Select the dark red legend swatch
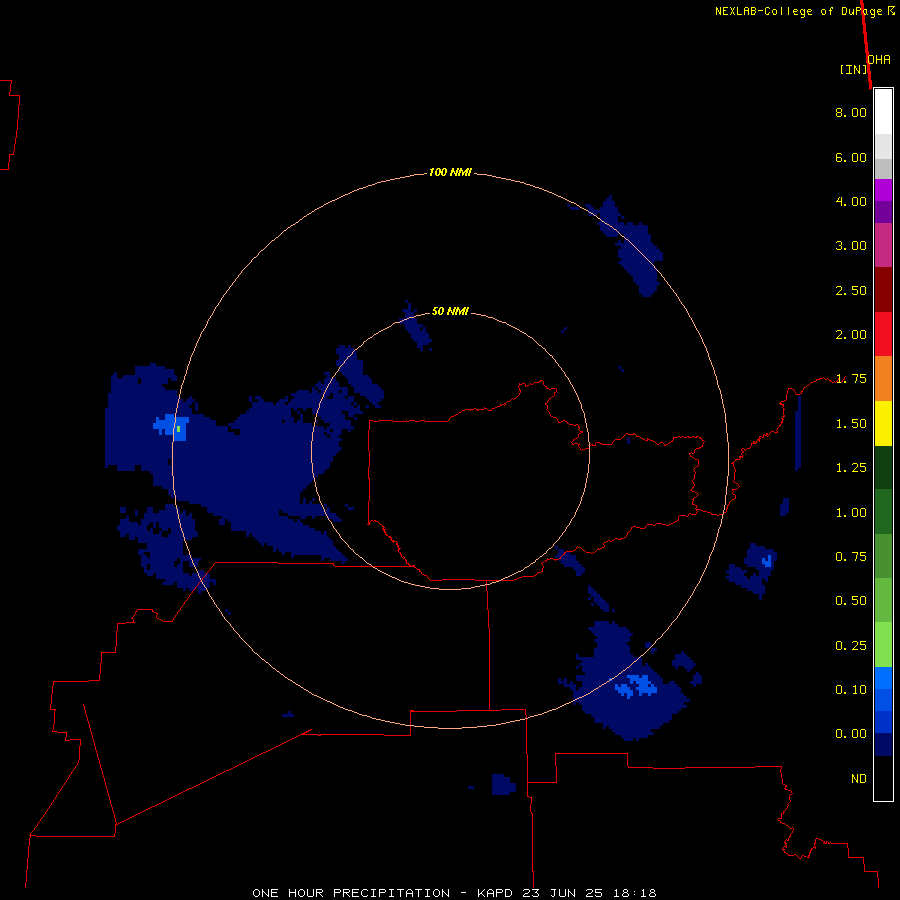The width and height of the screenshot is (900, 900). click(x=883, y=290)
